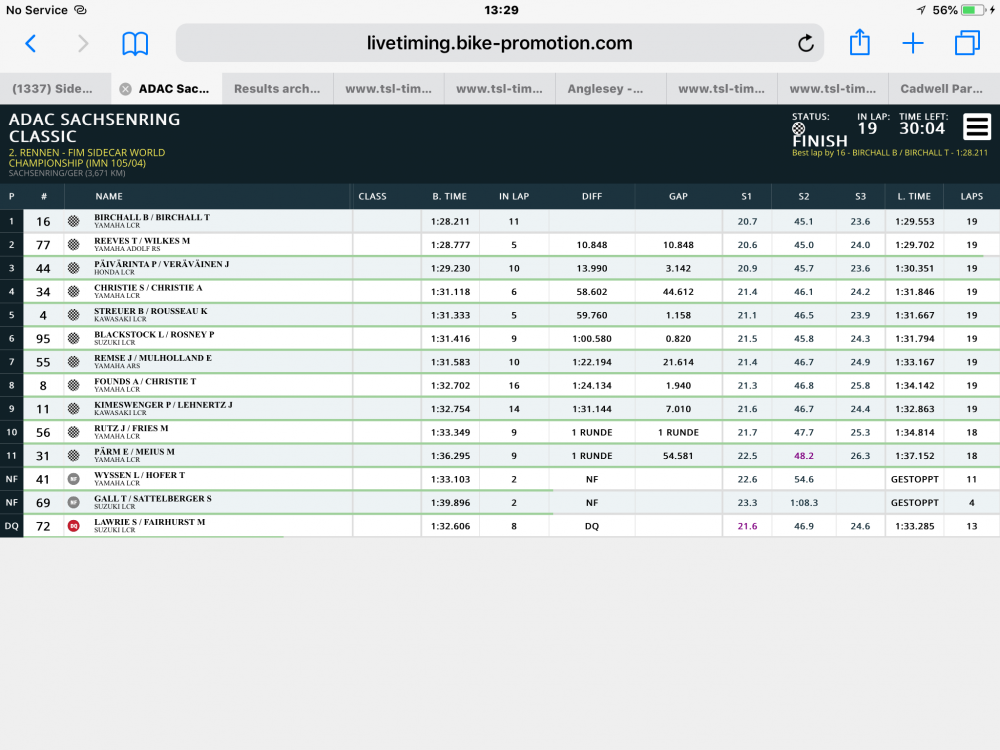Click checkered flag icon for Kimeswenger row
1000x750 pixels.
[74, 409]
